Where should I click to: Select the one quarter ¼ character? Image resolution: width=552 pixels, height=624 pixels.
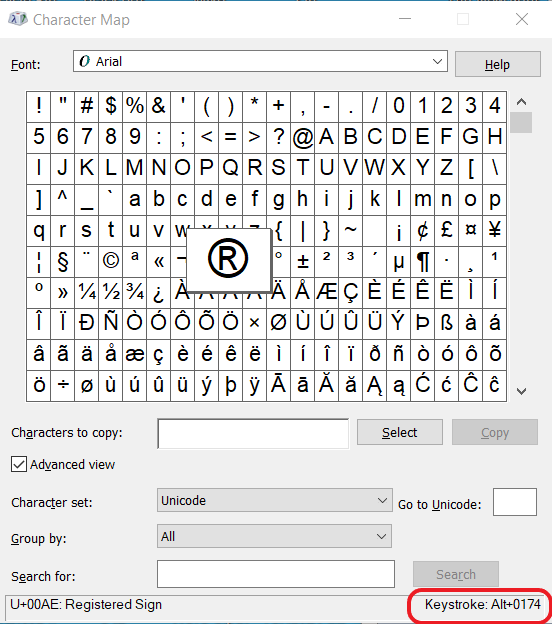pos(87,292)
